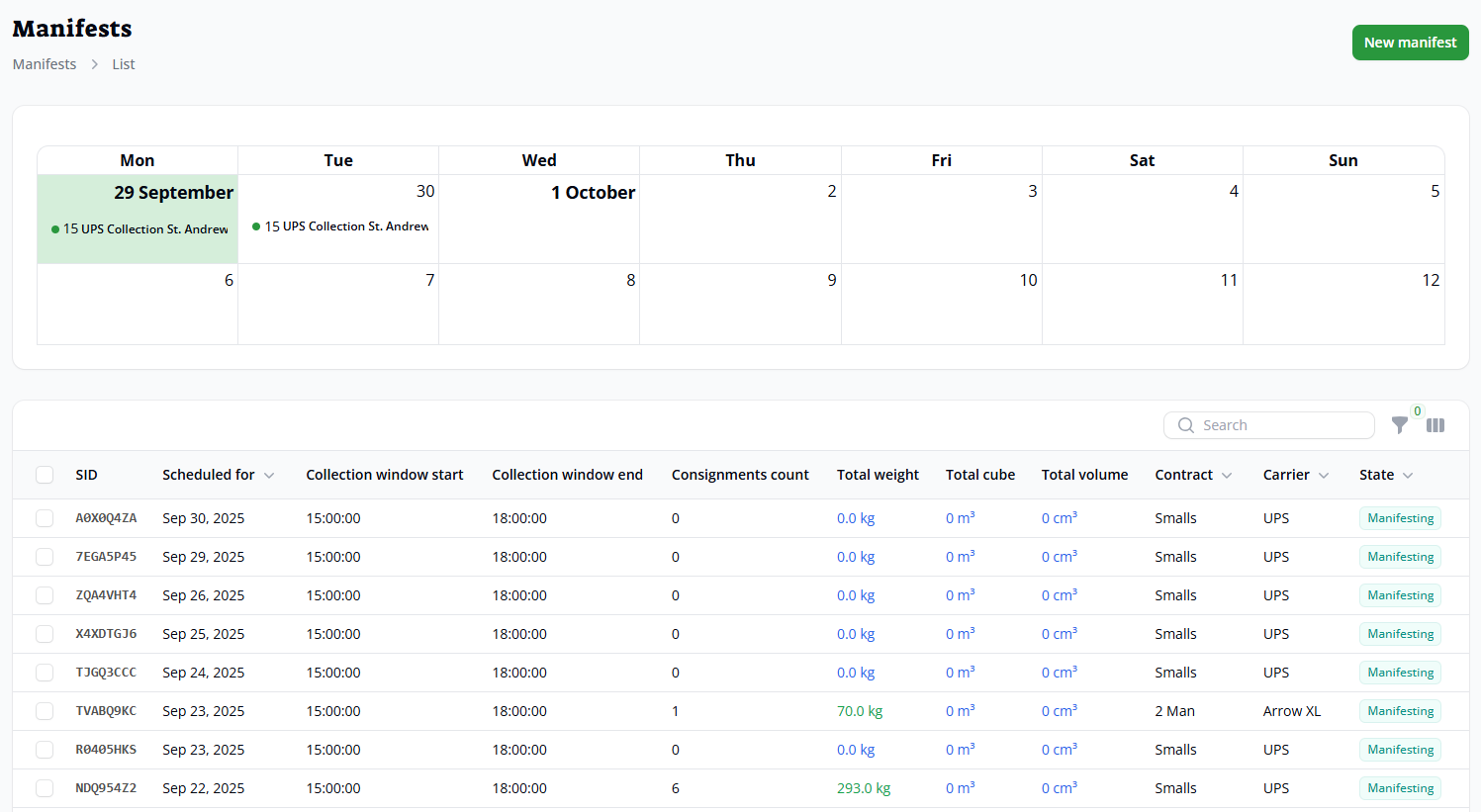Sort by the Scheduled for column

(269, 476)
